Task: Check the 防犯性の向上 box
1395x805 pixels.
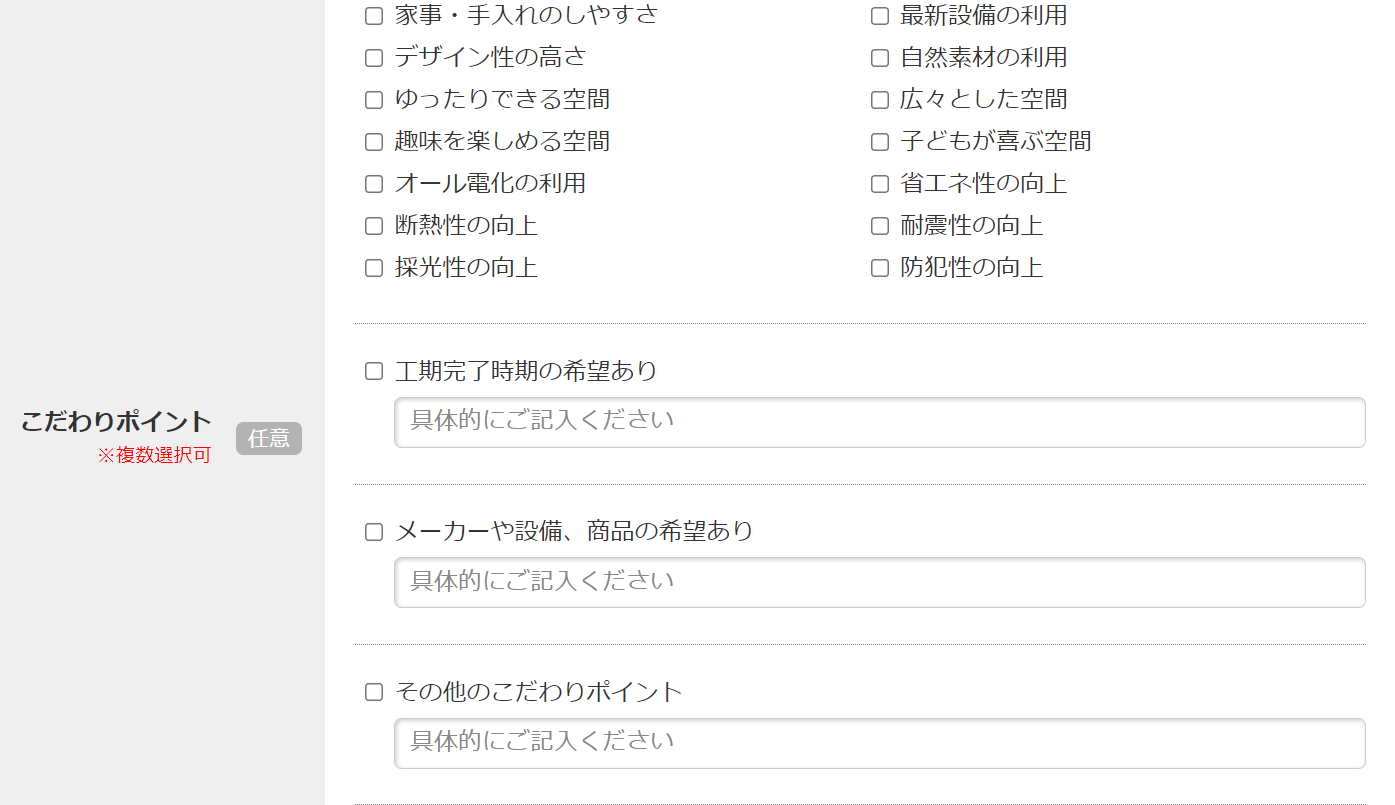Action: click(x=880, y=268)
